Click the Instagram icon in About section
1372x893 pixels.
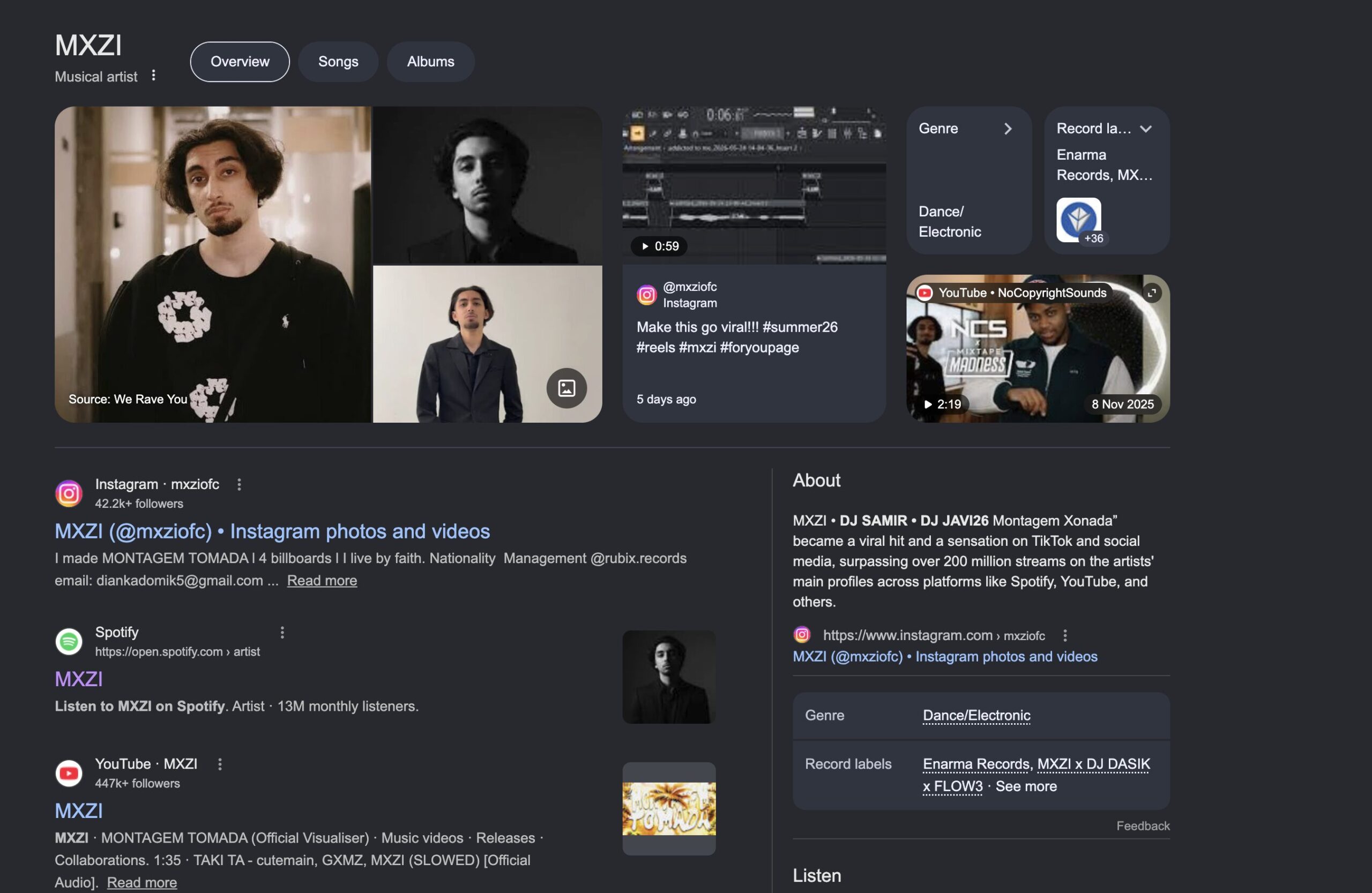pos(802,634)
